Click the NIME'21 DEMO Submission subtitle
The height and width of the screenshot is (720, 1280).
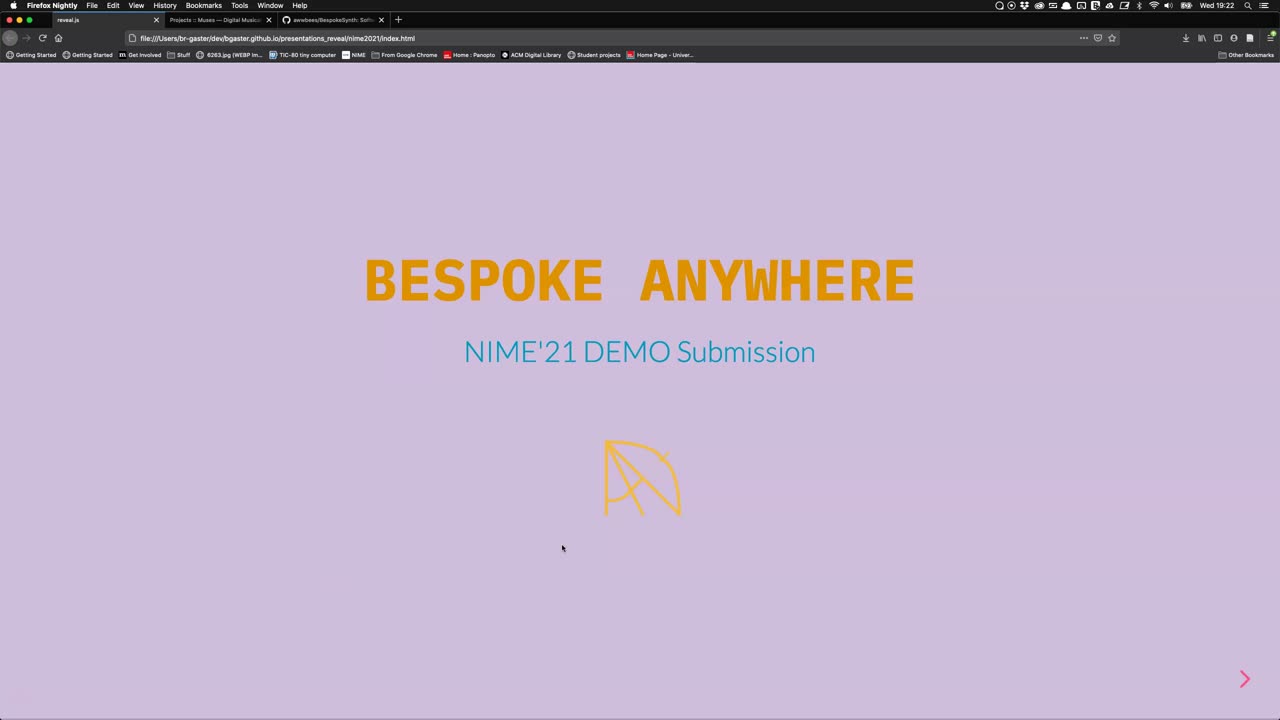click(x=640, y=352)
